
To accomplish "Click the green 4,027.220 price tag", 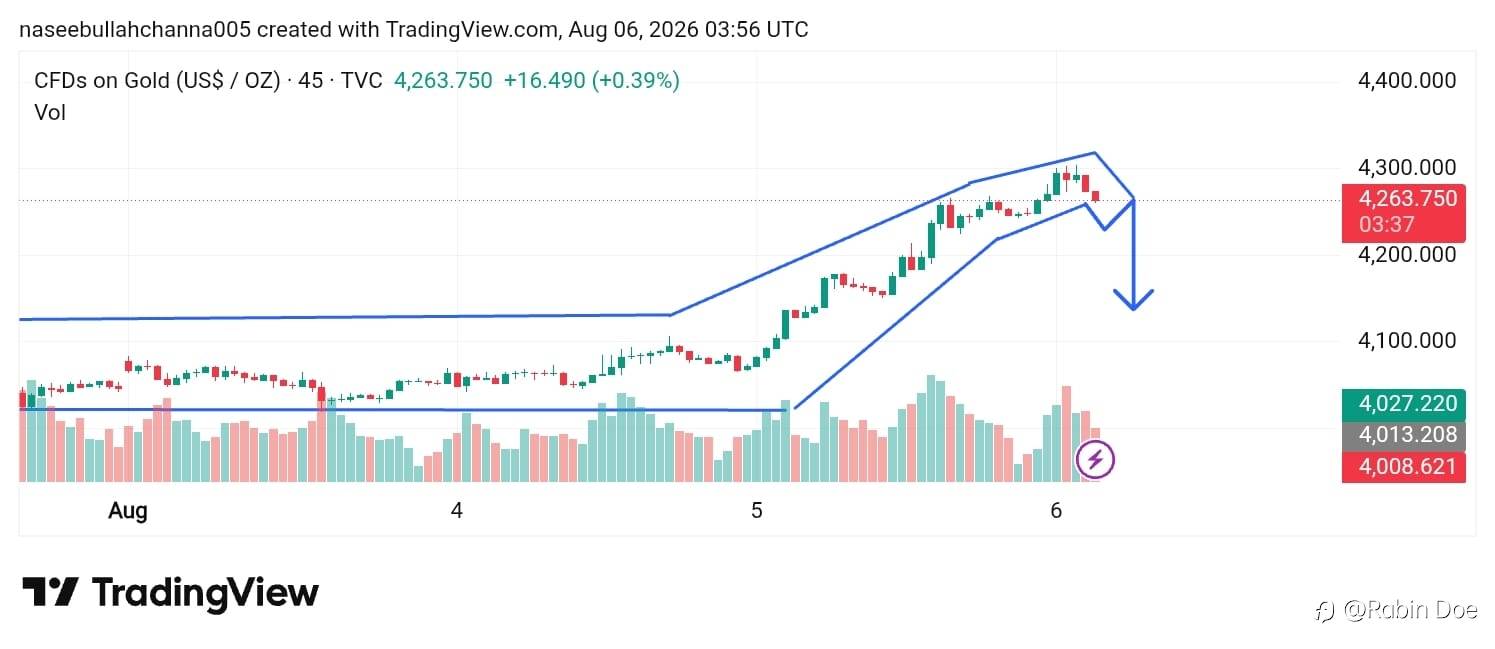I will [x=1403, y=404].
